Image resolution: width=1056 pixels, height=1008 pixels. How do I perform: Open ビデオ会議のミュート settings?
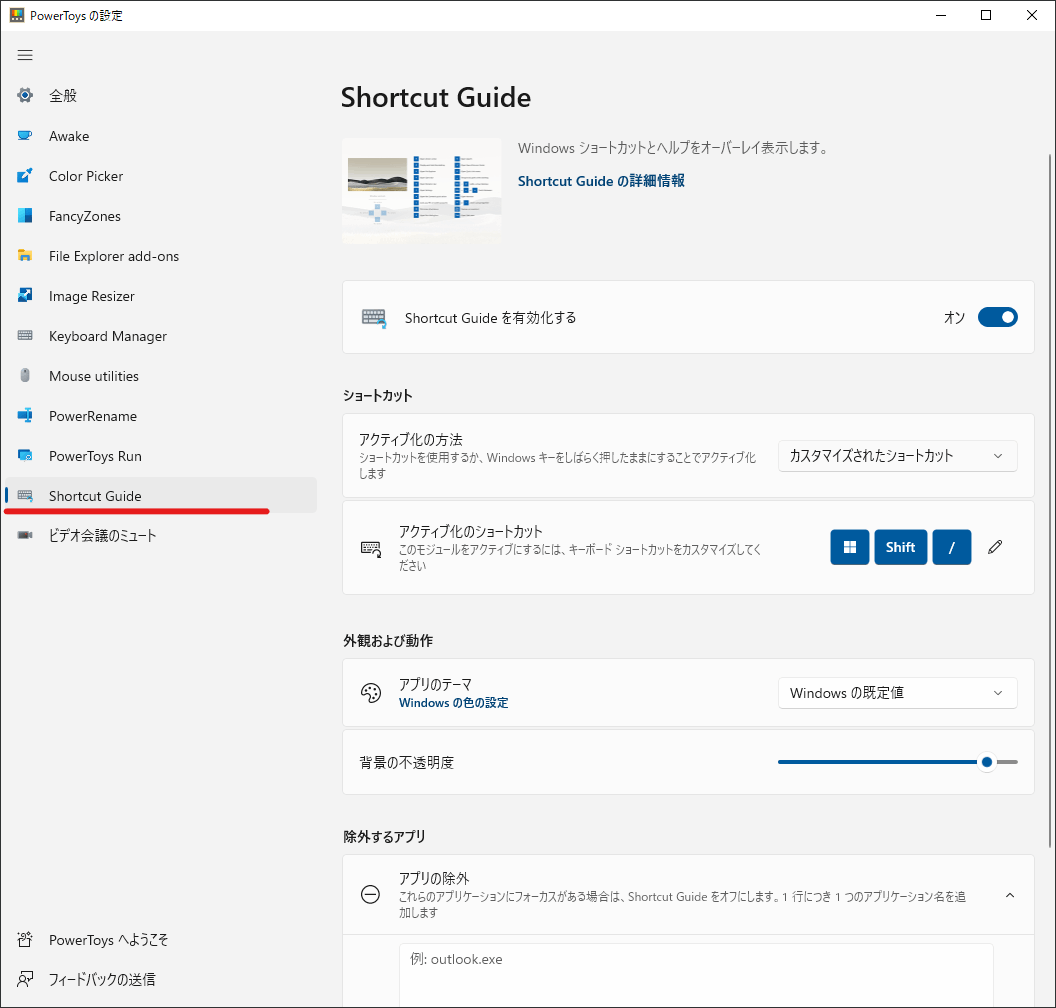pyautogui.click(x=160, y=535)
